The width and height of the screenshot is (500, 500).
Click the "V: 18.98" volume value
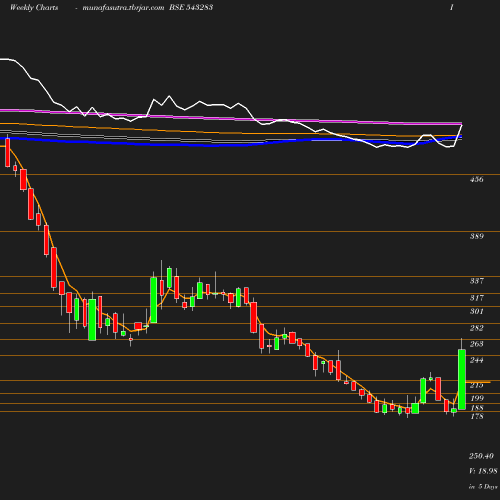(483, 471)
